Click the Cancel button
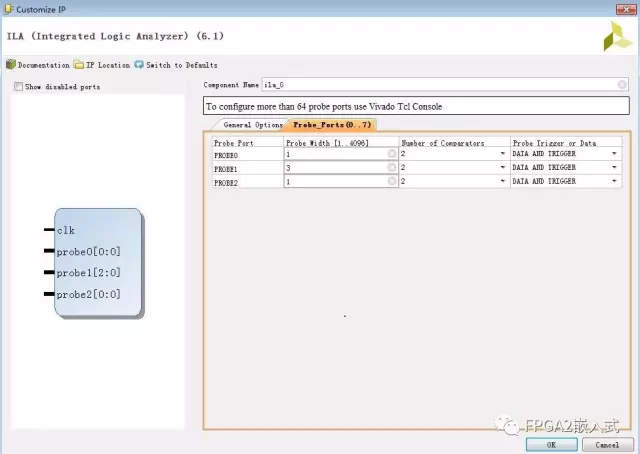 click(607, 445)
